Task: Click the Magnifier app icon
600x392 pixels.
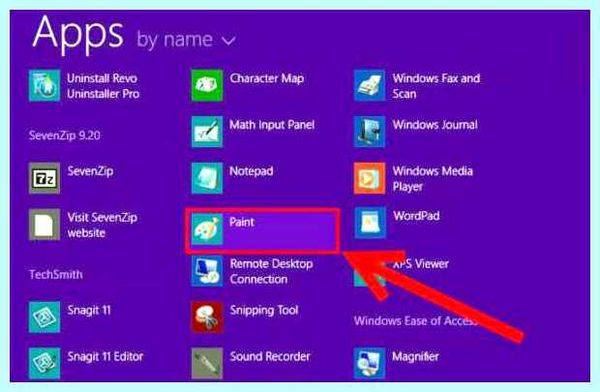Action: point(369,363)
